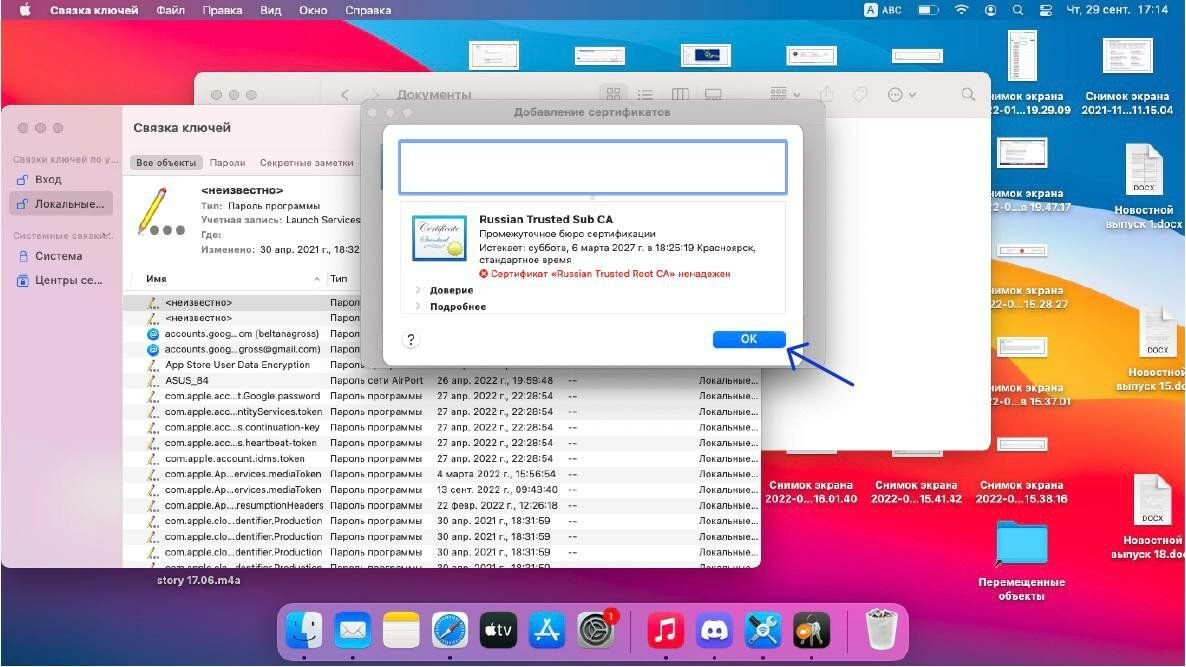Open the Wi-Fi status menu
This screenshot has height=667, width=1186.
pos(961,10)
